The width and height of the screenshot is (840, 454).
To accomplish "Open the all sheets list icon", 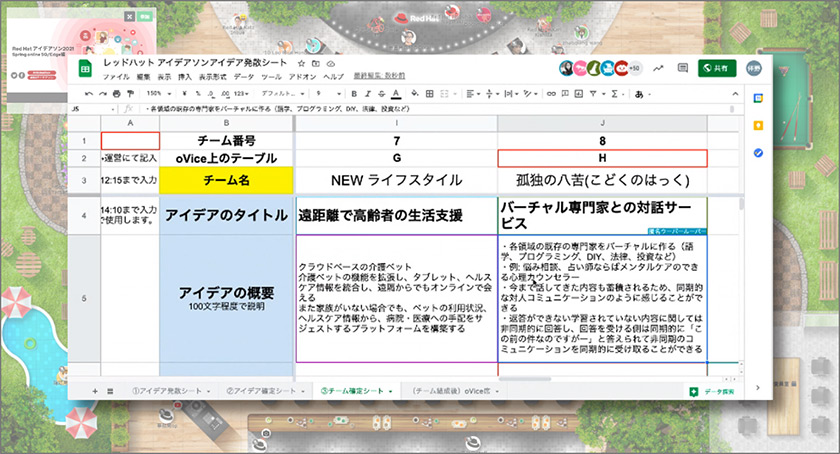I will [111, 389].
